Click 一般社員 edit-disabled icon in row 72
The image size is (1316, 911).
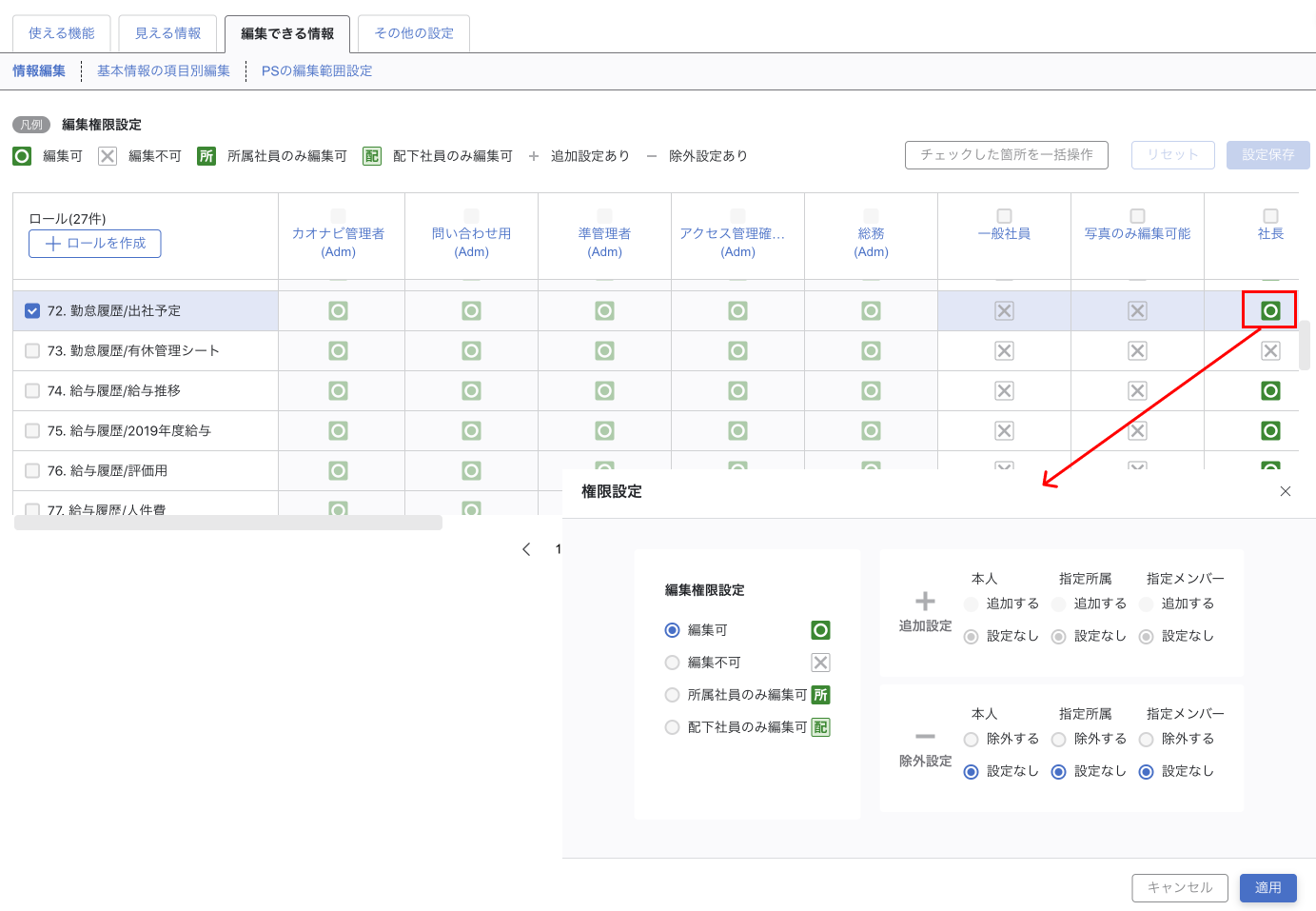click(x=1004, y=310)
